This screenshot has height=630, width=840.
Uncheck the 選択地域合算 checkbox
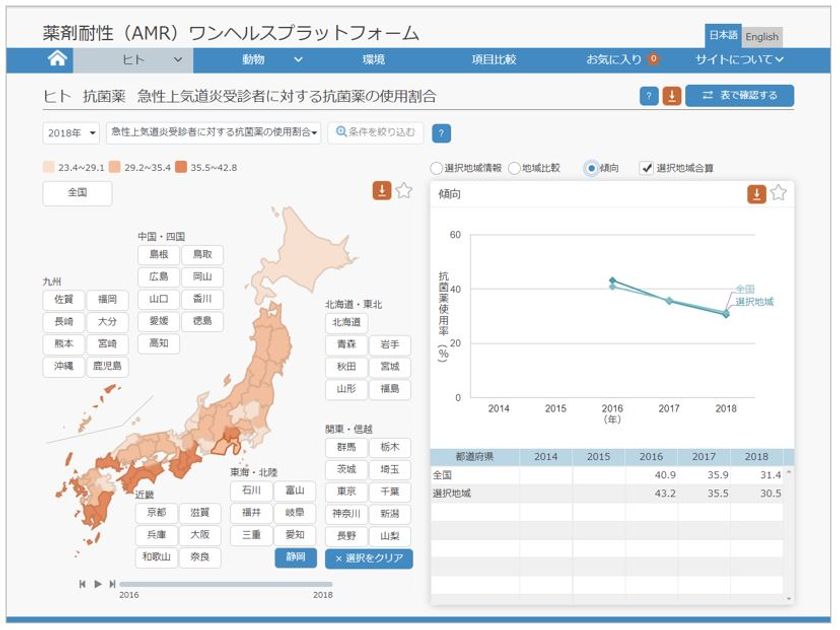[x=647, y=168]
